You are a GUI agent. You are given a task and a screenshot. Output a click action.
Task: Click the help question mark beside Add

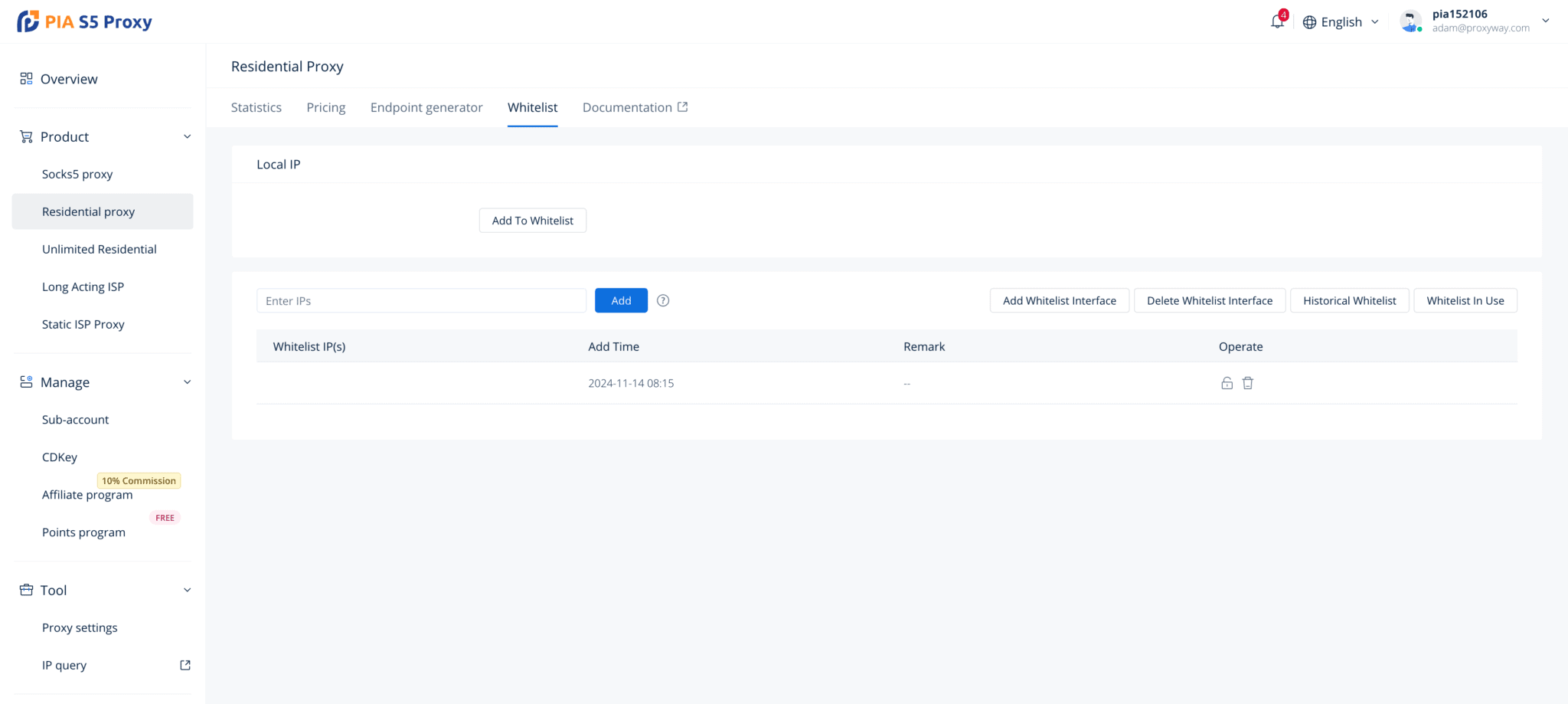click(x=663, y=300)
